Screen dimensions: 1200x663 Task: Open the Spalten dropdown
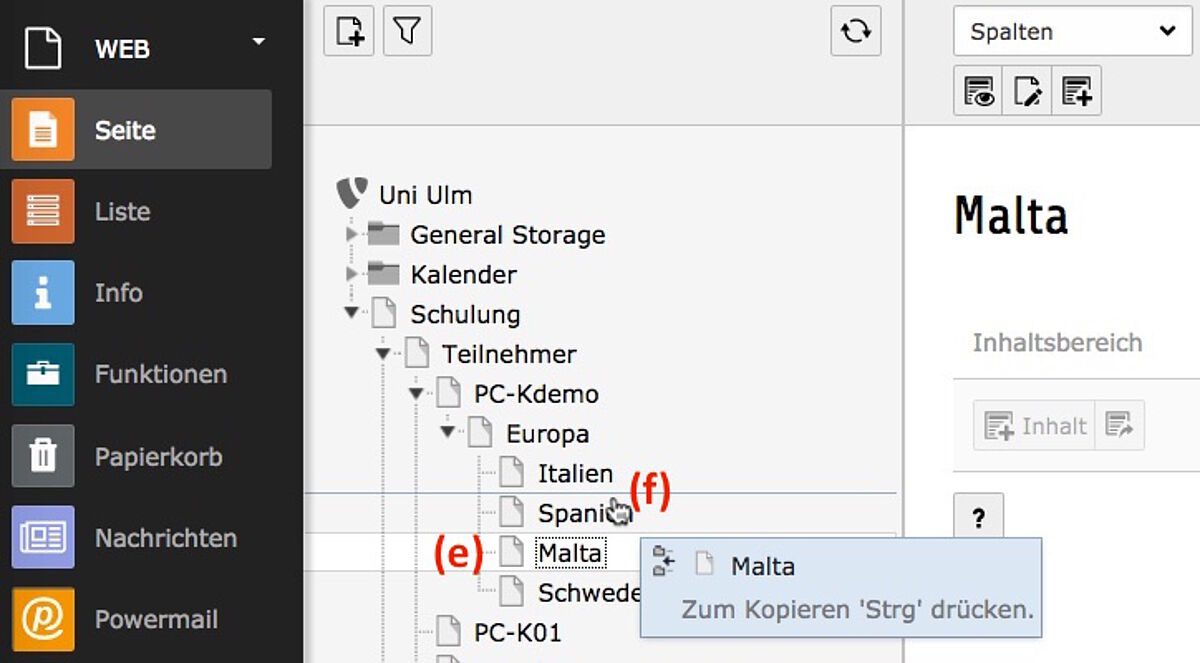(x=1073, y=31)
